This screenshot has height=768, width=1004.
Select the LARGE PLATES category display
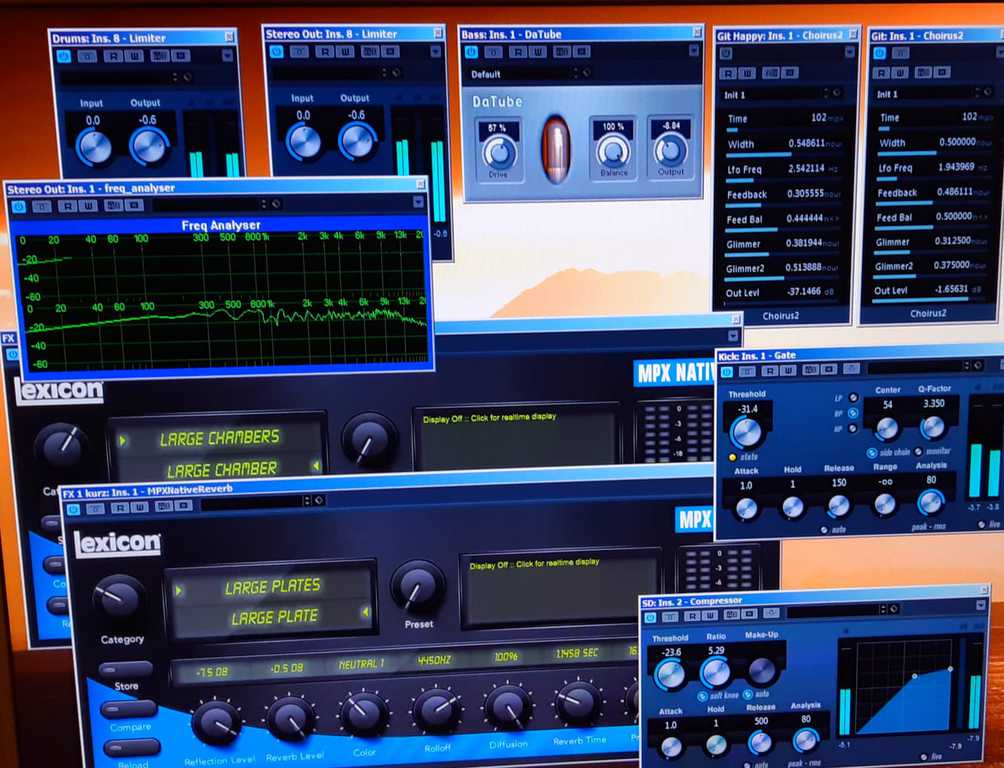(272, 587)
